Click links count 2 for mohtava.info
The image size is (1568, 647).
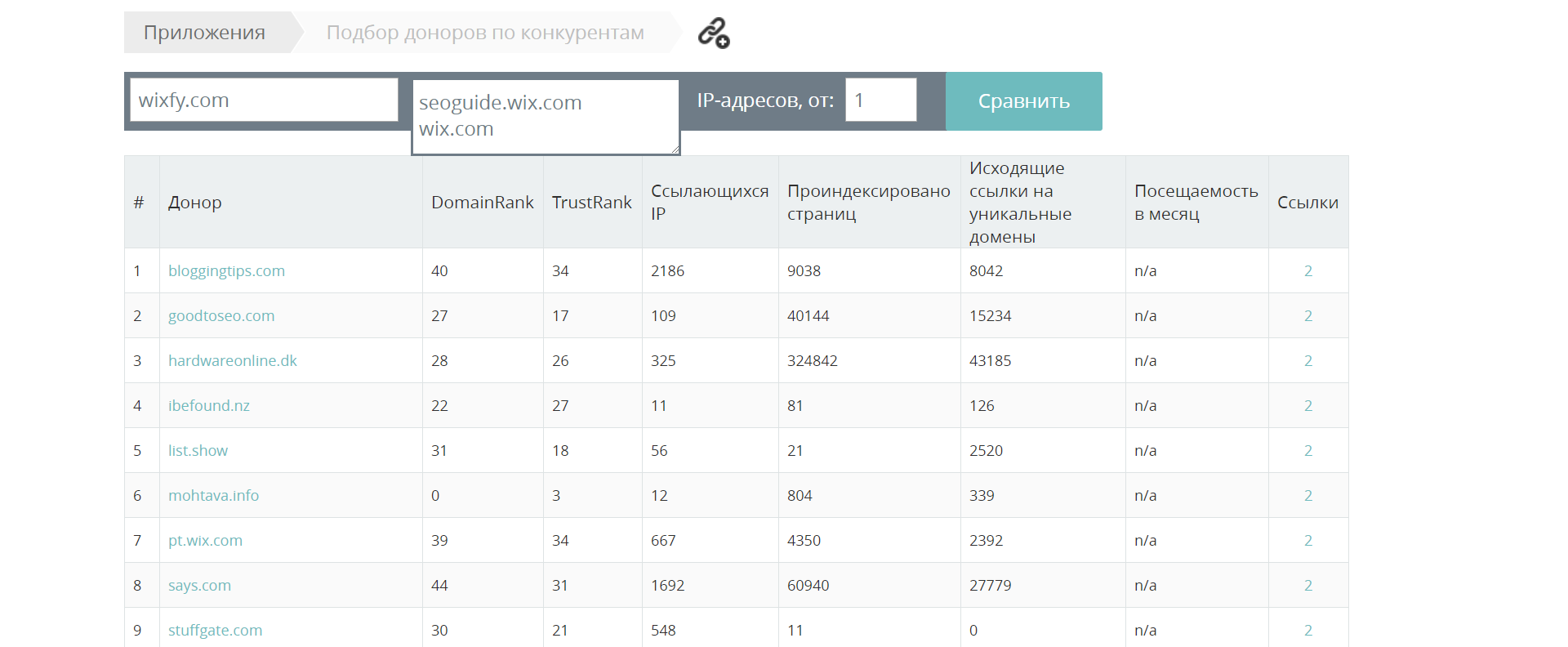point(1308,496)
